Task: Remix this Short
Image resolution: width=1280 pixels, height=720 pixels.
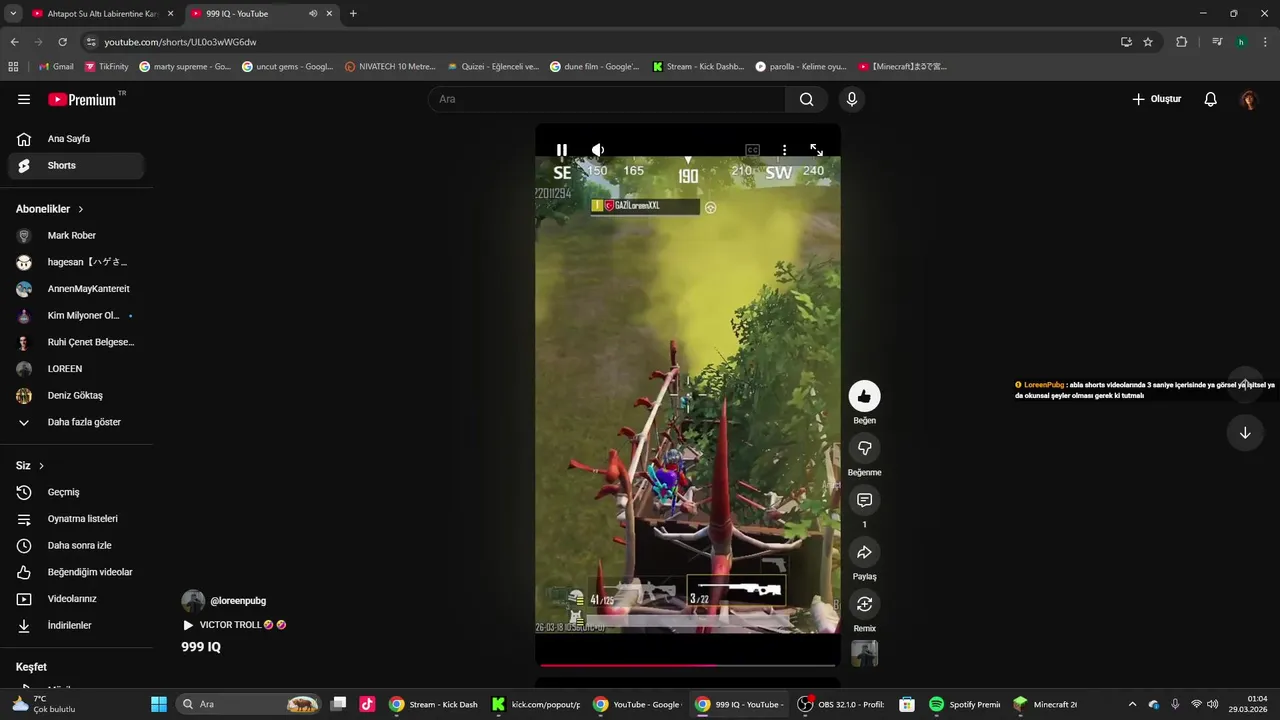Action: click(864, 604)
